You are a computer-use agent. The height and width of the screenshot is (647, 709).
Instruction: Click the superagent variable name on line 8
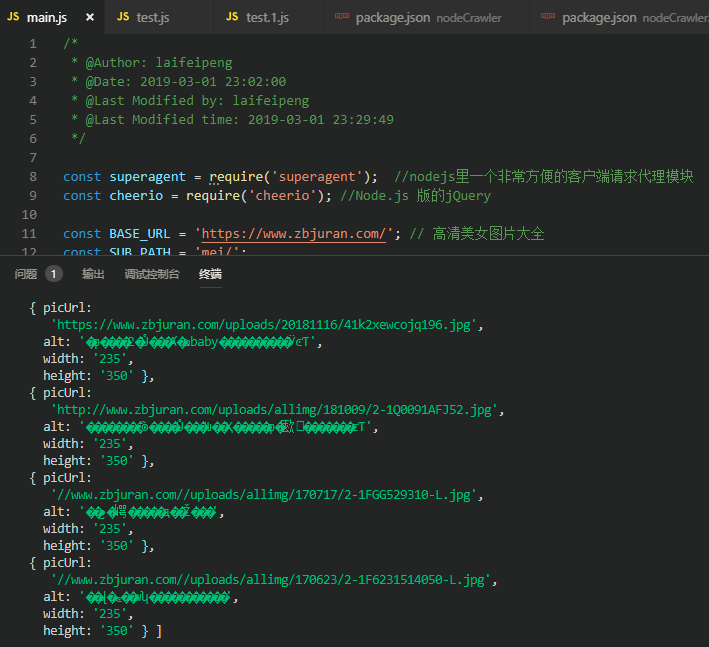147,177
